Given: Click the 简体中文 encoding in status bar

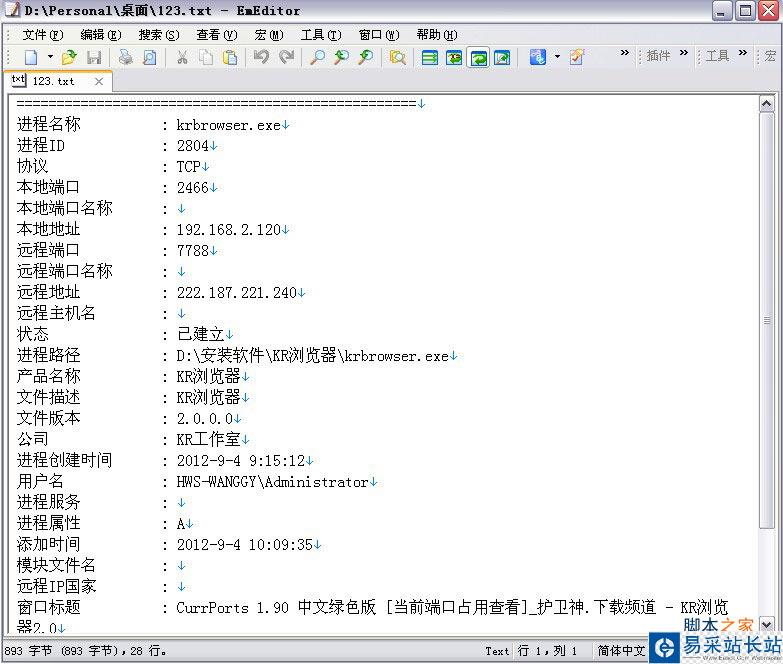Looking at the screenshot, I should point(621,651).
